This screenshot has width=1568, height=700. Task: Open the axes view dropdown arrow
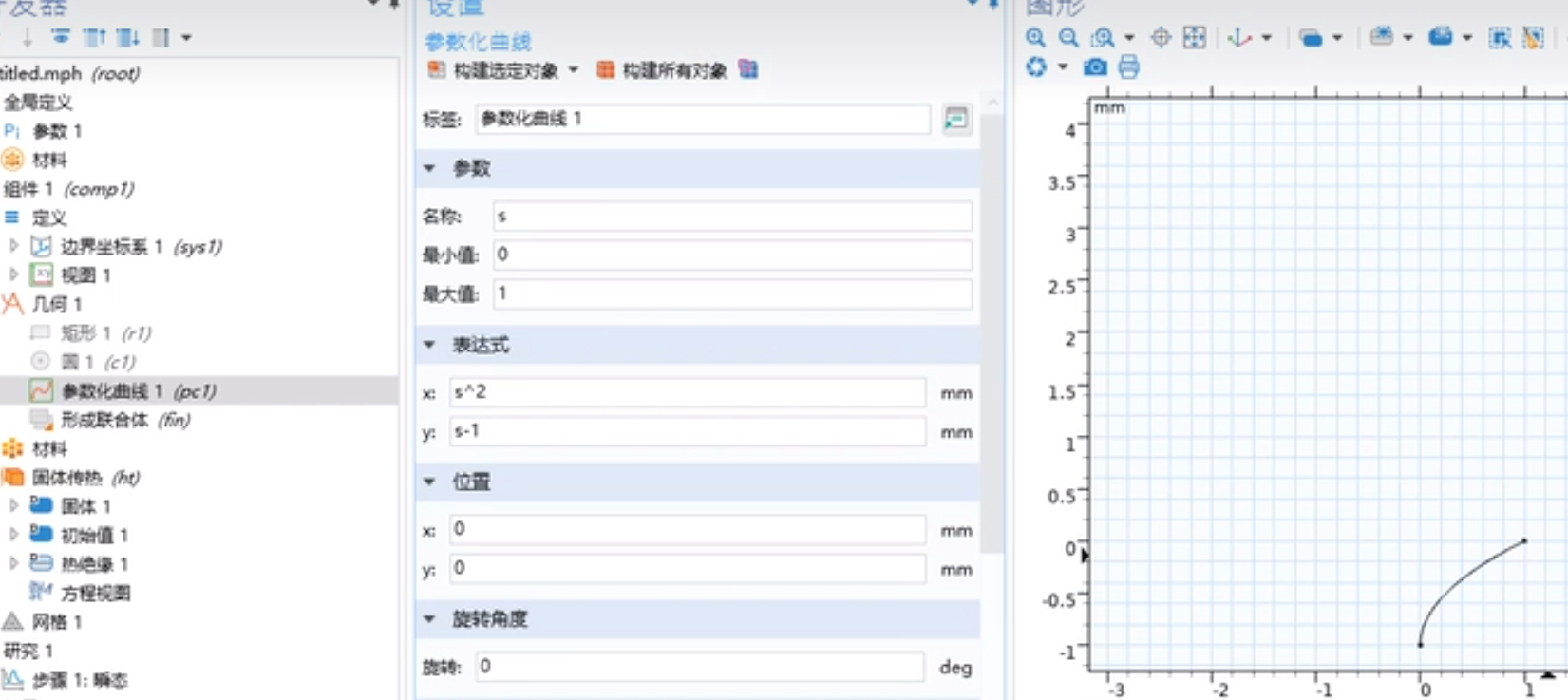point(1266,38)
